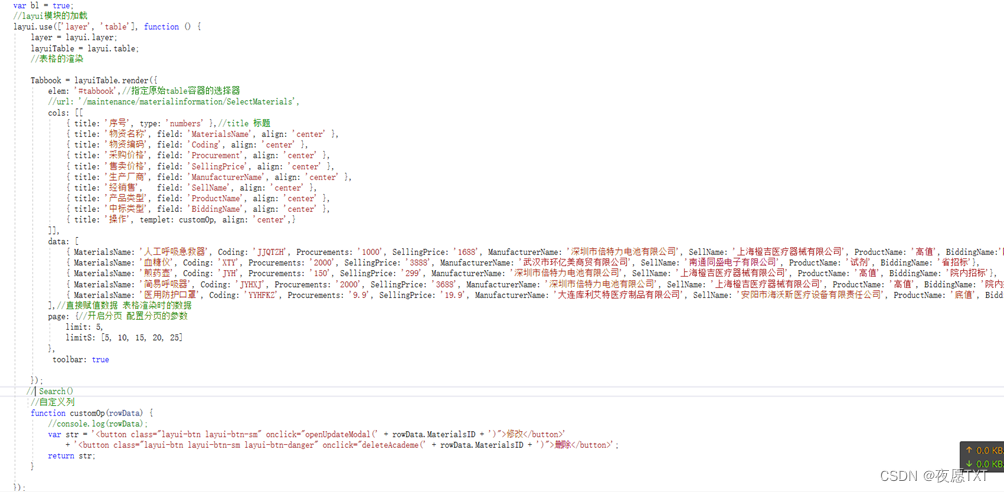Click the 'cols: [[' line
The width and height of the screenshot is (1004, 492).
(65, 112)
